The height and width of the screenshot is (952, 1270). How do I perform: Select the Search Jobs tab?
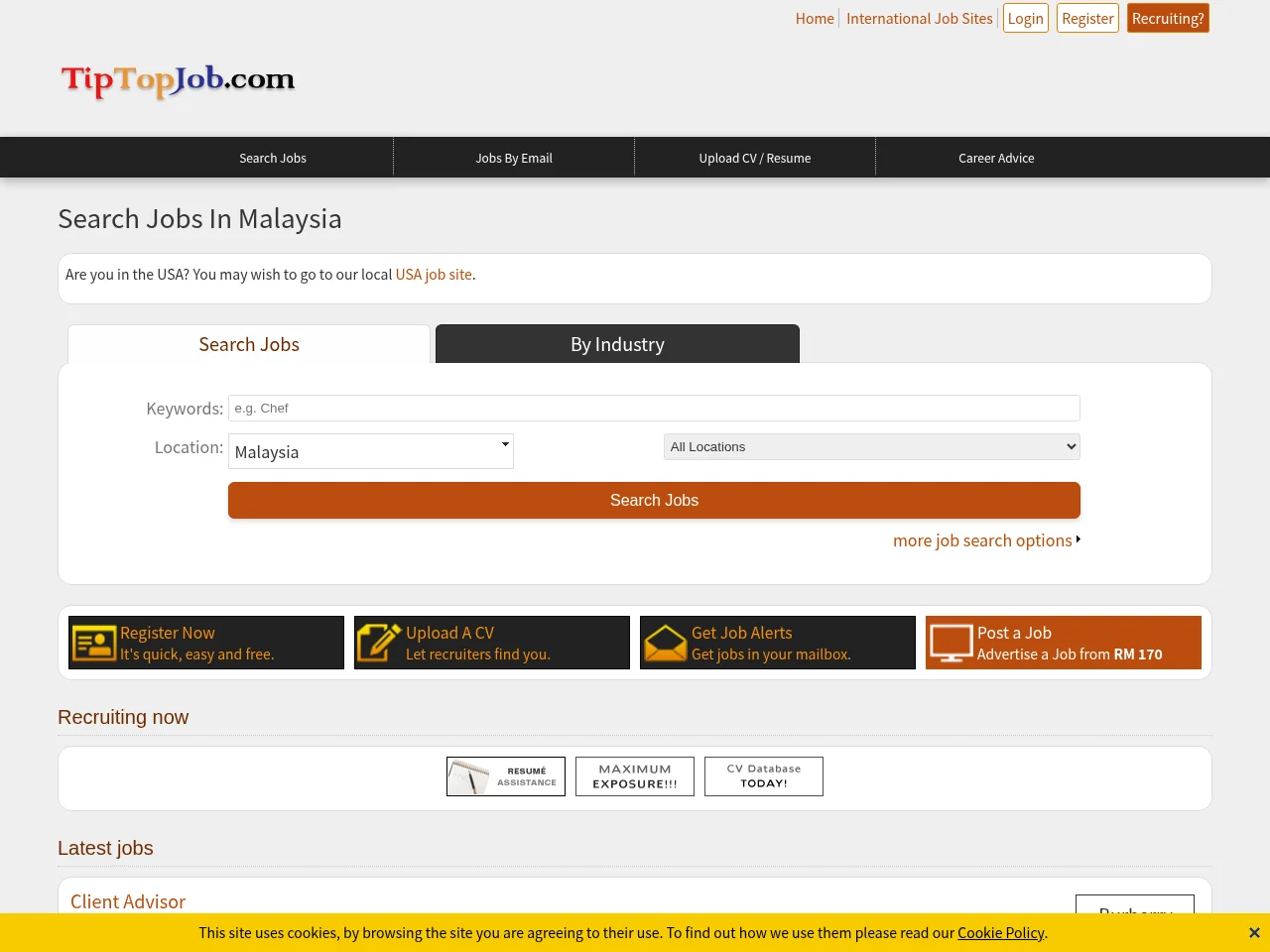pos(249,344)
